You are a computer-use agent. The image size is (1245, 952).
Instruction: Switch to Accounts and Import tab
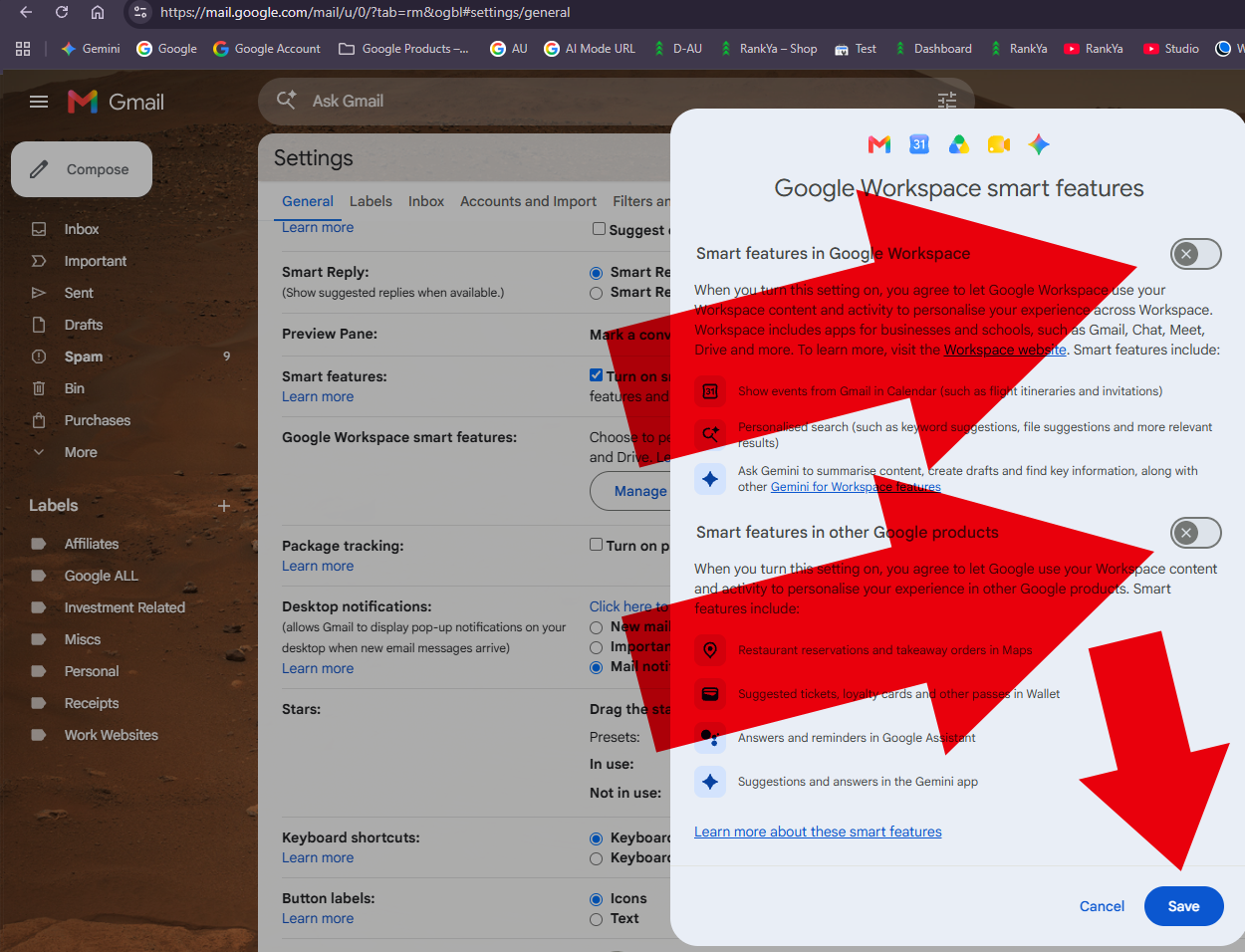pyautogui.click(x=528, y=201)
